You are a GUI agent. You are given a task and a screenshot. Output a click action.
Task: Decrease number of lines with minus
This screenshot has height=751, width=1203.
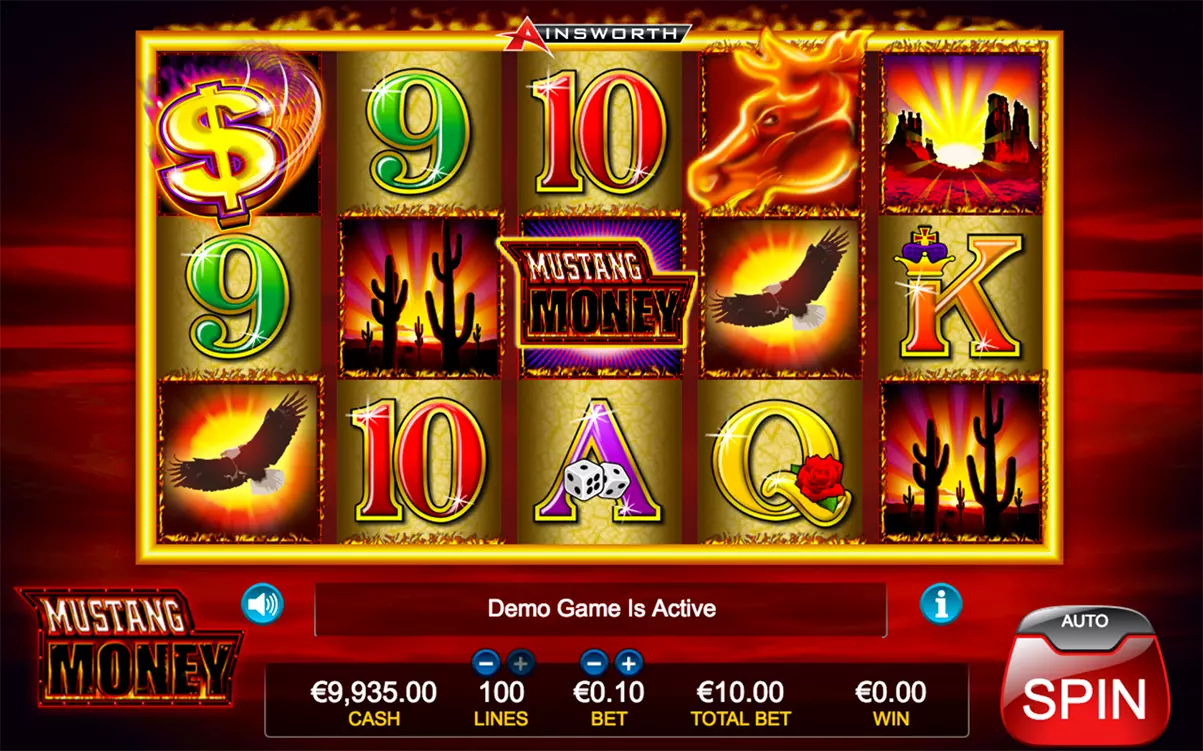(x=486, y=662)
